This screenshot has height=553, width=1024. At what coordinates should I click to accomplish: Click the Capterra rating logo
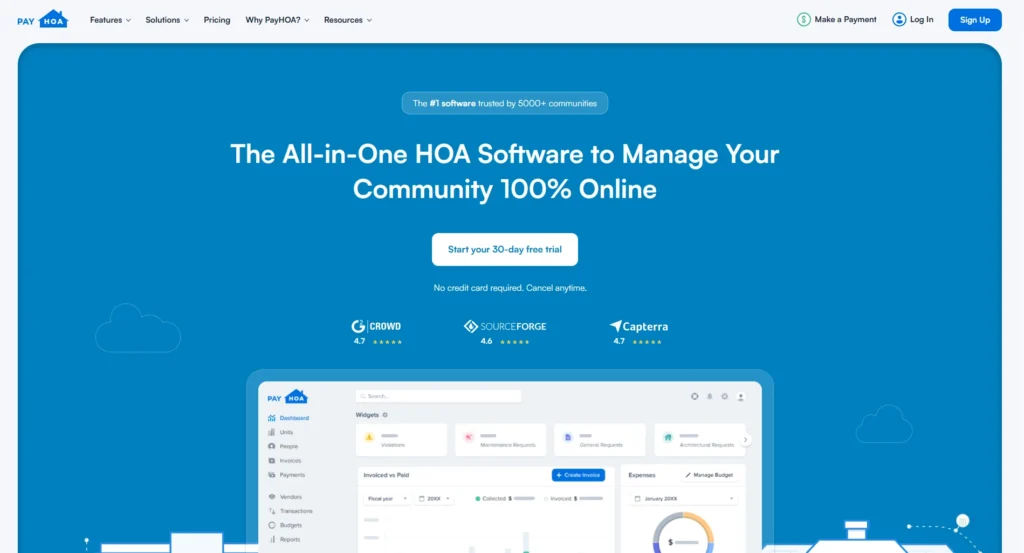click(638, 326)
